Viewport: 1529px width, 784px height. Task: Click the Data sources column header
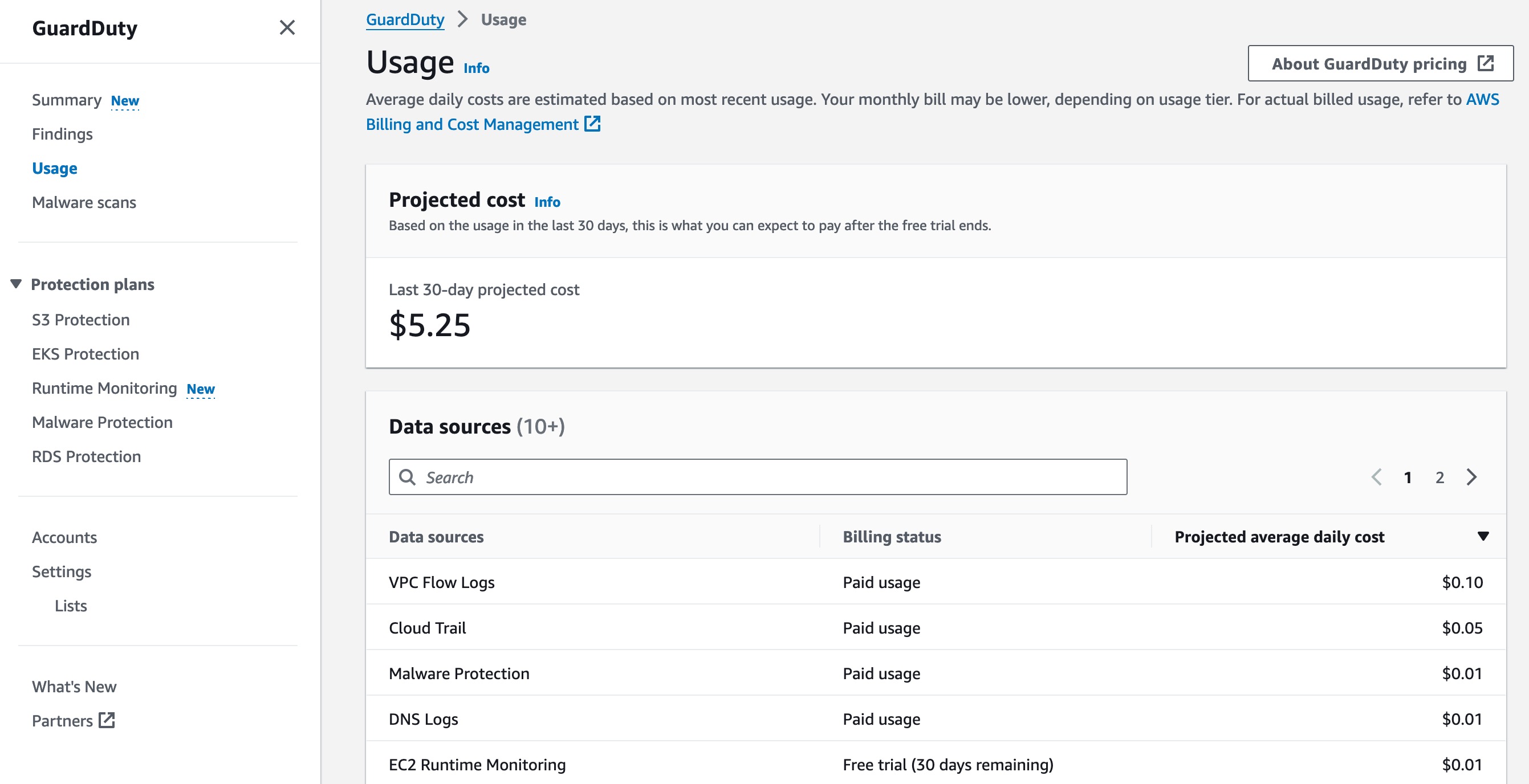coord(436,537)
